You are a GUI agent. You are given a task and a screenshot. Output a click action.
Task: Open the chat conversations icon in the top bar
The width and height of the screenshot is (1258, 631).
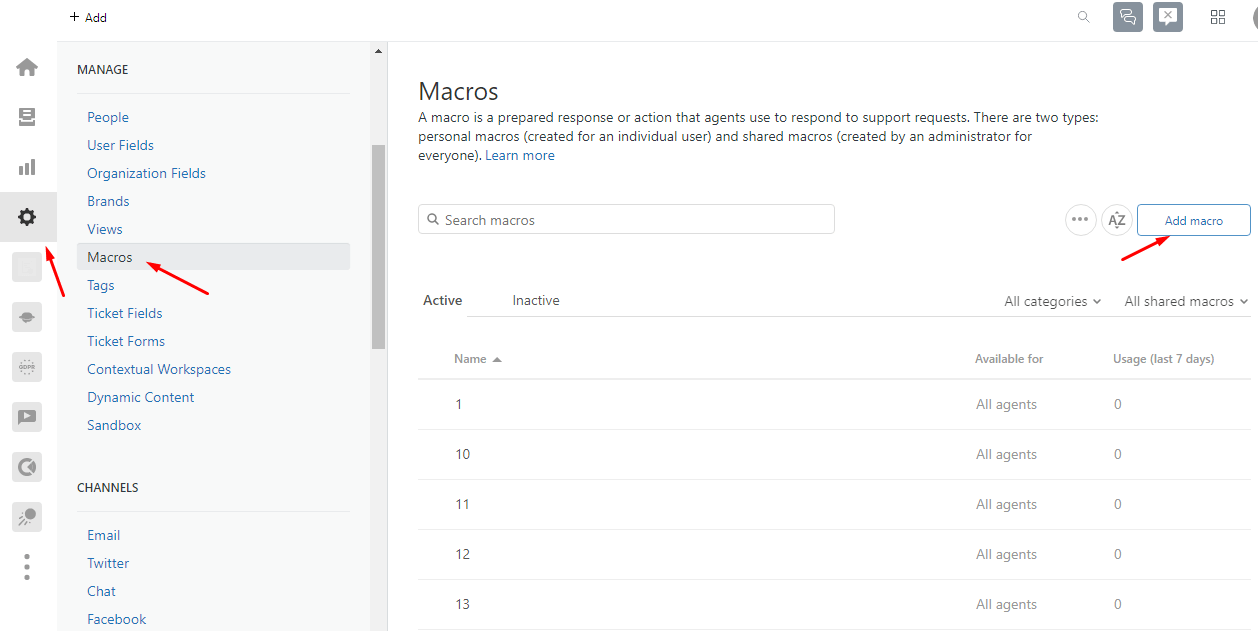click(x=1127, y=17)
